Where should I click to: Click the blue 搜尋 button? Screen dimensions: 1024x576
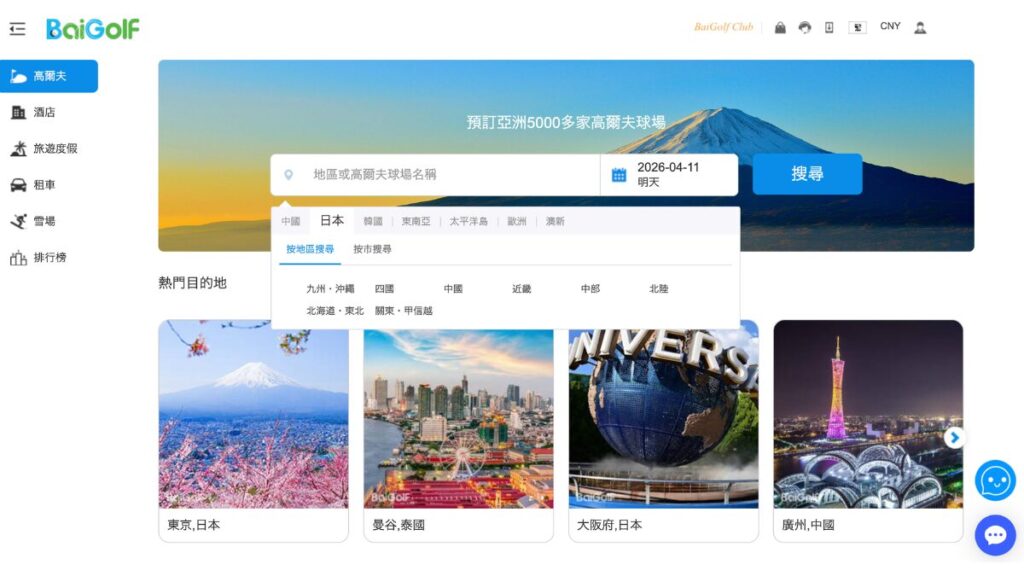click(x=807, y=174)
